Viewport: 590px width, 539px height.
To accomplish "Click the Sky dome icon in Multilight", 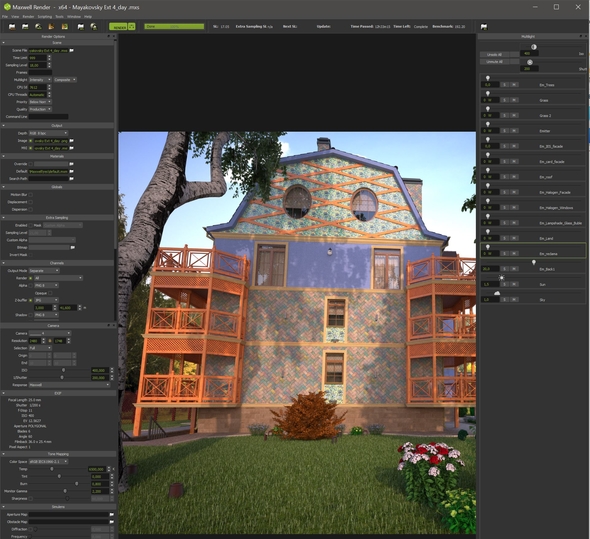I will 497,293.
